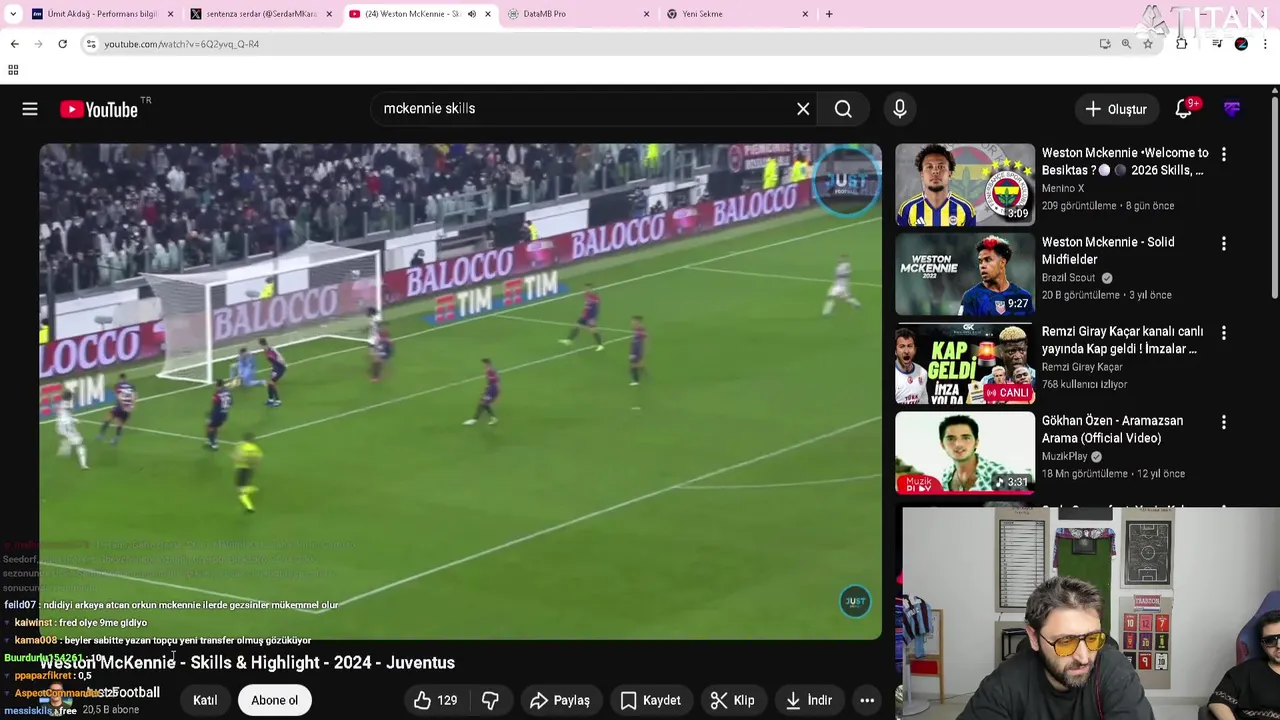Viewport: 1280px width, 720px height.
Task: Close the DataMB Pro tab
Action: [646, 14]
